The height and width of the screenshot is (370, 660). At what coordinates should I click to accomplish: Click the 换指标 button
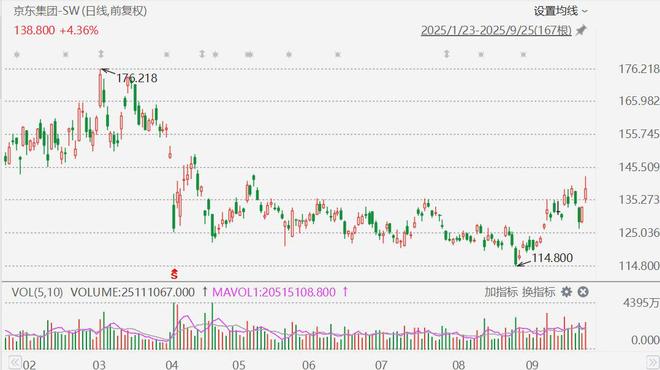(x=539, y=292)
